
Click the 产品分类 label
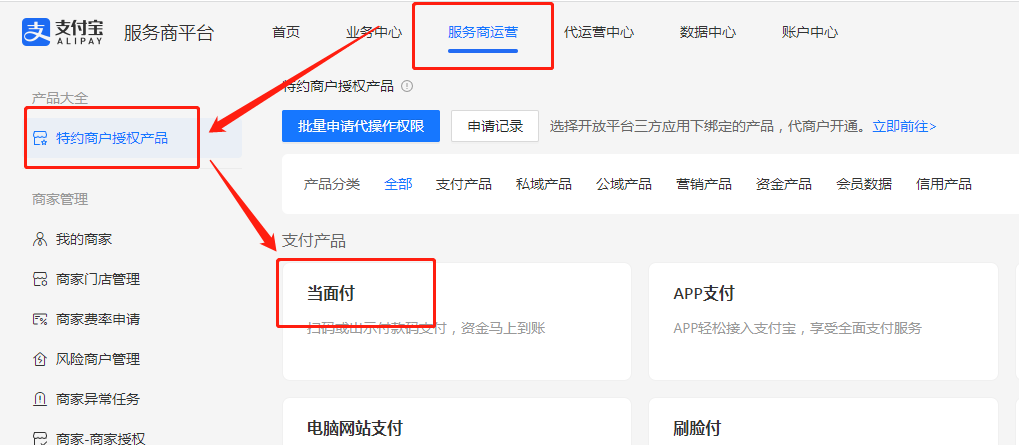coord(331,184)
